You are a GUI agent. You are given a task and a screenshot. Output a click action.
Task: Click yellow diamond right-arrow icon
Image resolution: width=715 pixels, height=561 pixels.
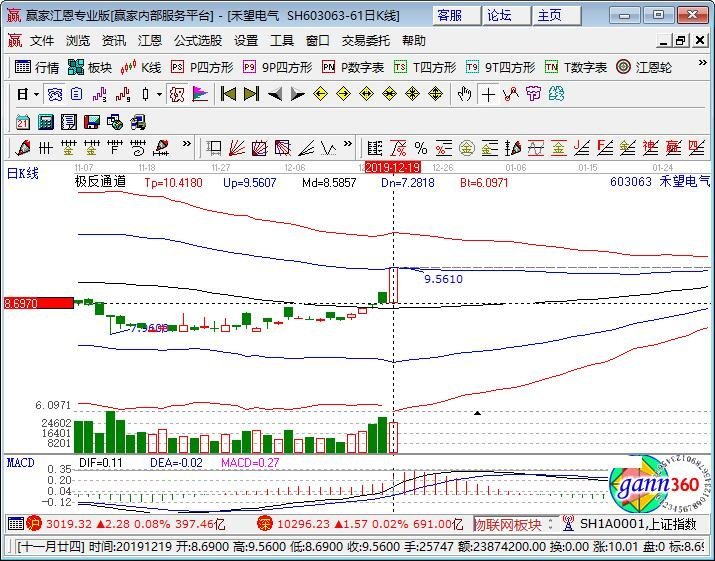343,94
